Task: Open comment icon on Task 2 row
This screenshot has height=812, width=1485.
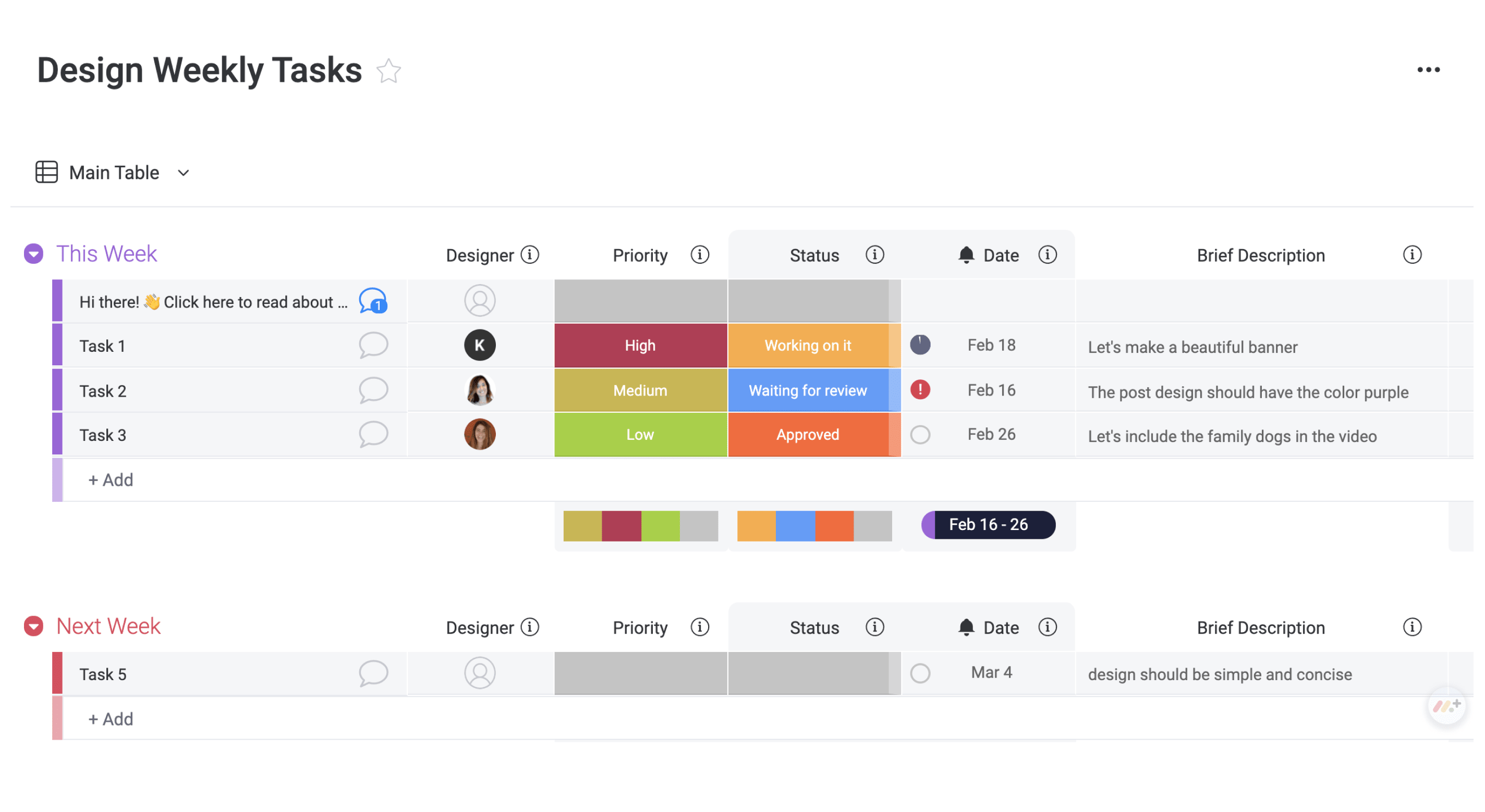Action: tap(374, 390)
